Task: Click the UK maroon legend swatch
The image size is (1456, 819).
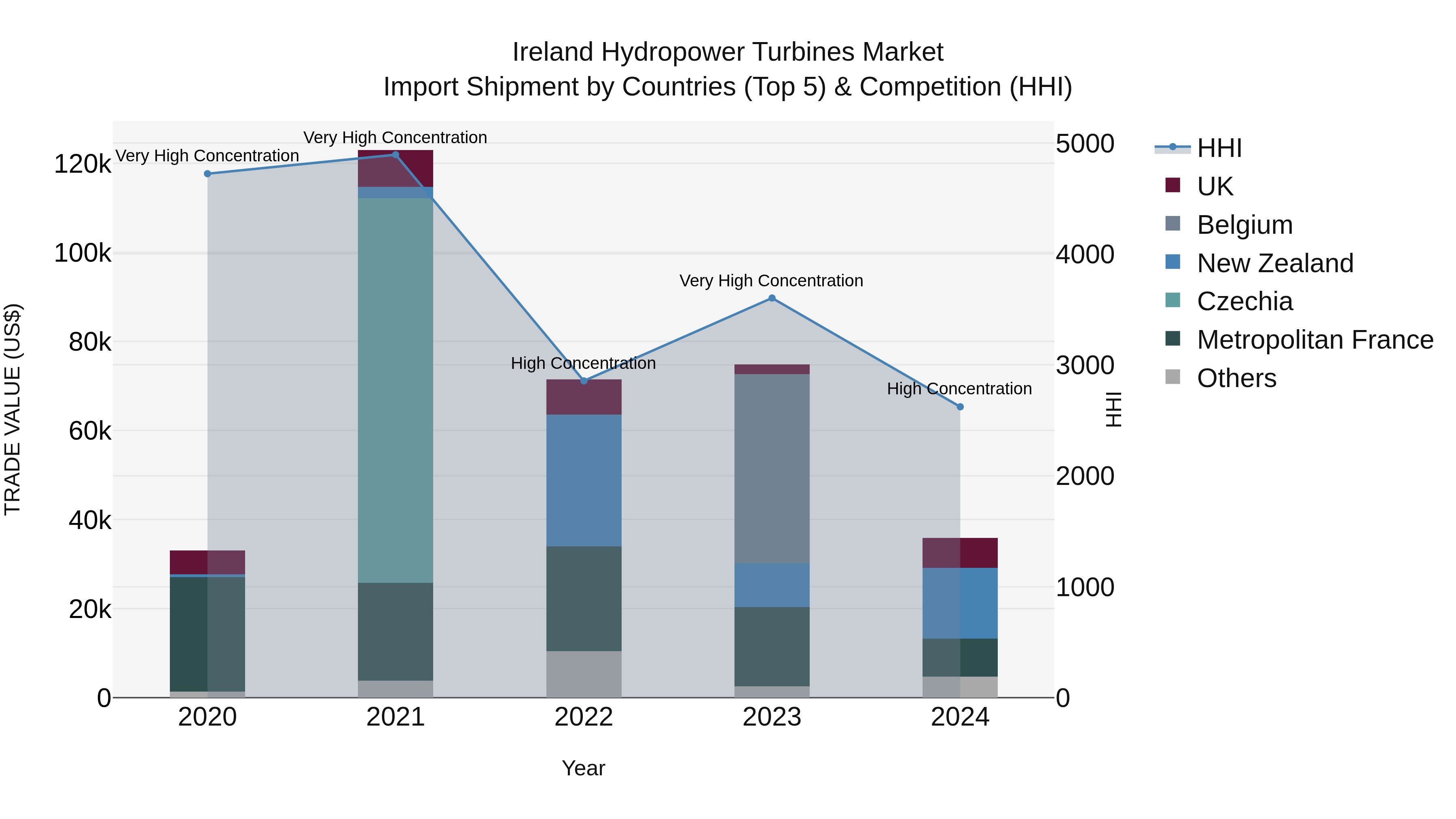Action: pos(1173,185)
